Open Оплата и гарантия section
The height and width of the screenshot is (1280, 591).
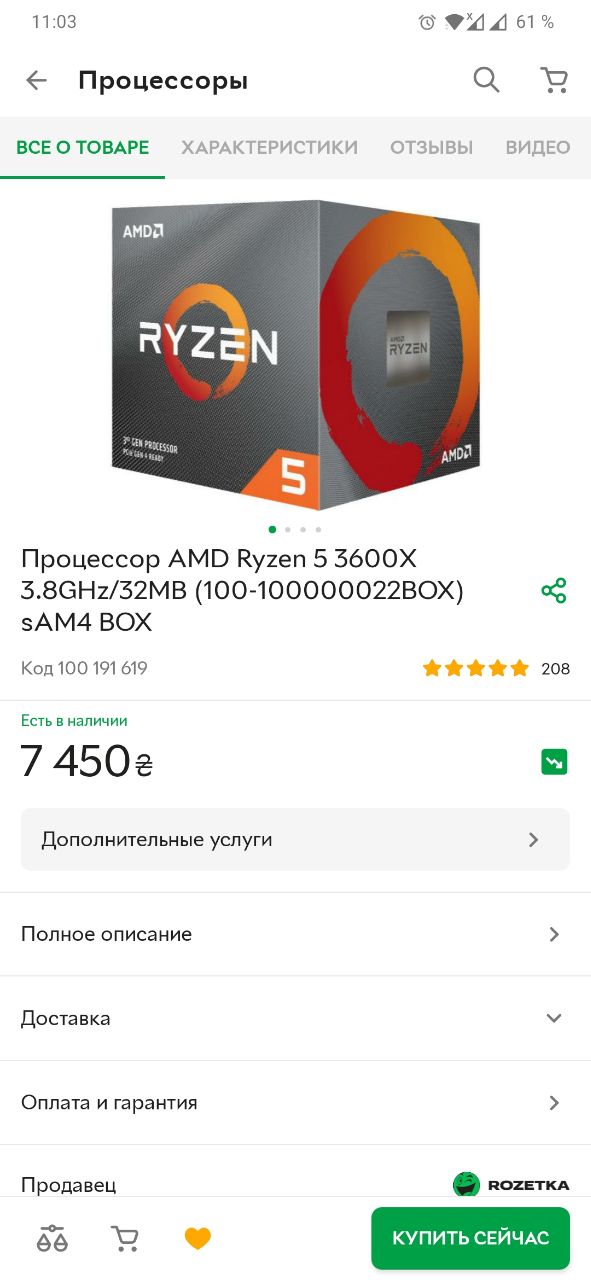tap(295, 1103)
